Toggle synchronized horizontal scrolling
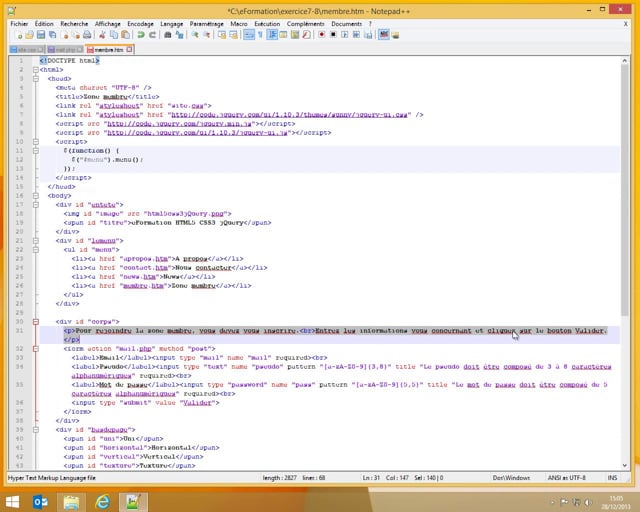The image size is (640, 512). [x=233, y=35]
